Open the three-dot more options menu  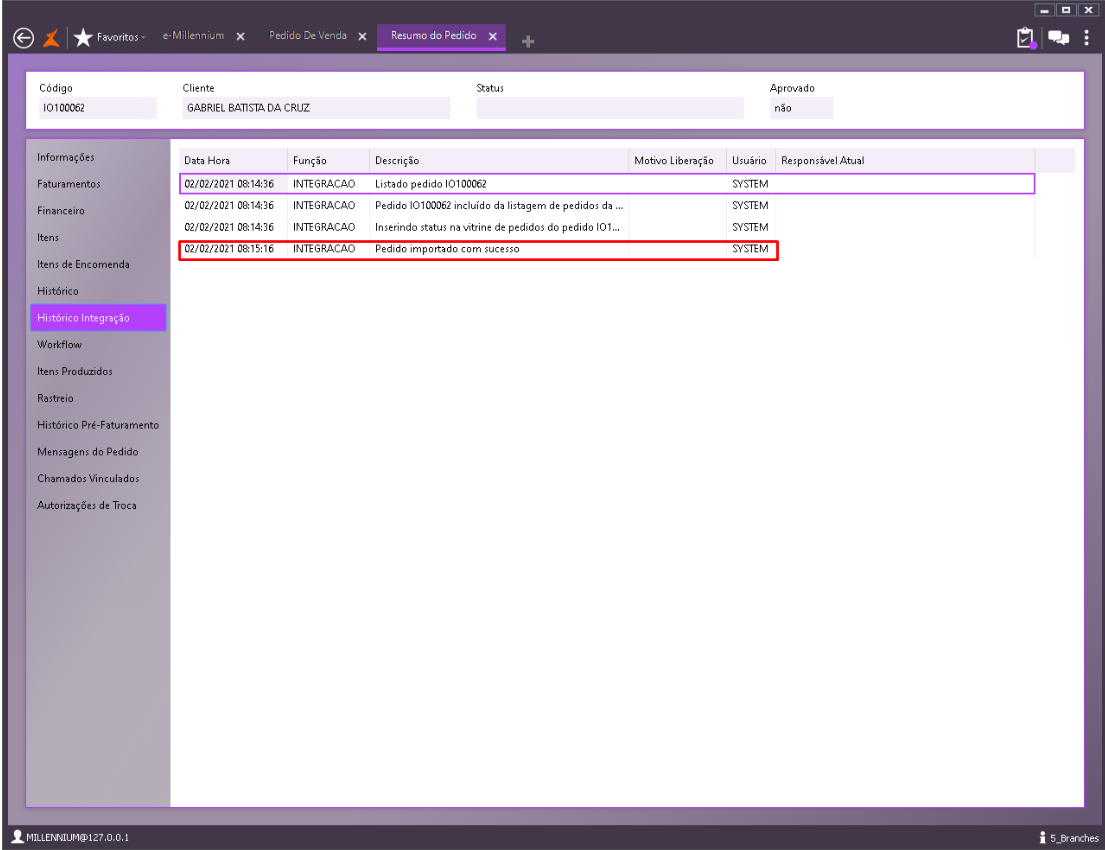point(1087,37)
